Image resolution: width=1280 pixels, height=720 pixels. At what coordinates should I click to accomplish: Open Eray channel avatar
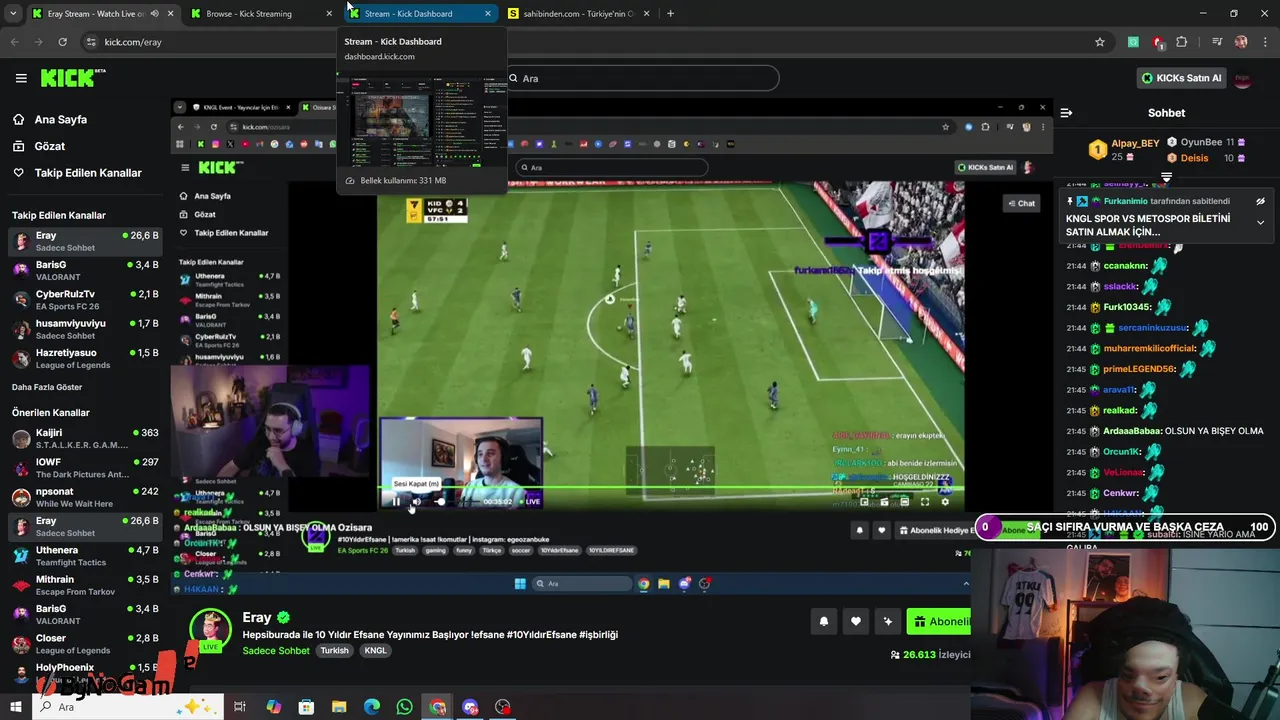coord(210,630)
